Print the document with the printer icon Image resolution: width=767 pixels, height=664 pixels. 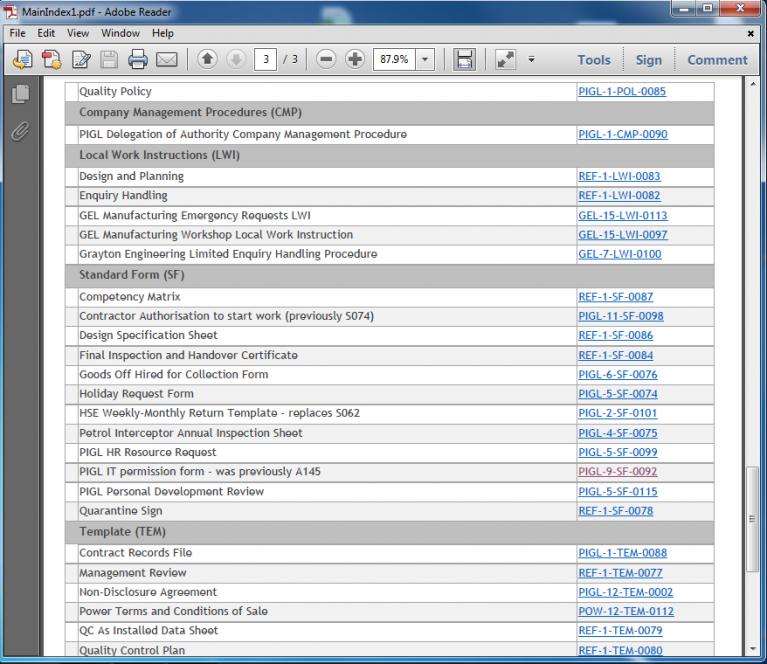pyautogui.click(x=138, y=60)
